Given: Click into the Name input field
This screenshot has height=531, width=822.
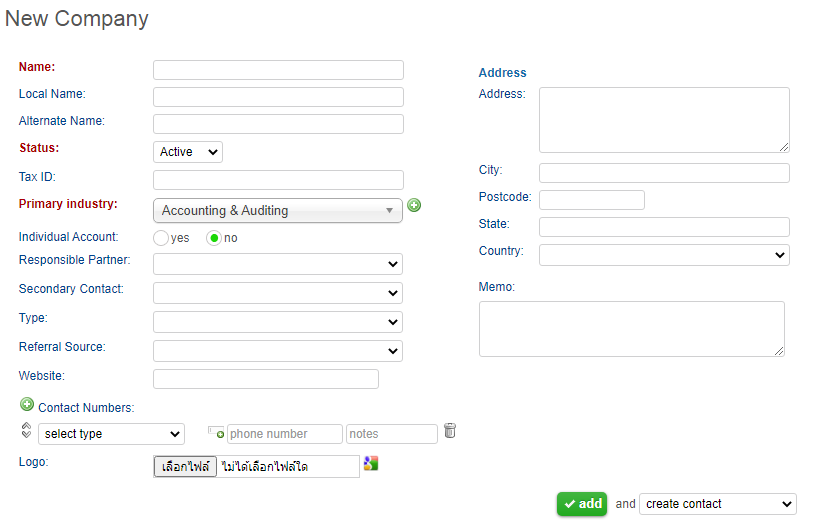Looking at the screenshot, I should pyautogui.click(x=278, y=70).
